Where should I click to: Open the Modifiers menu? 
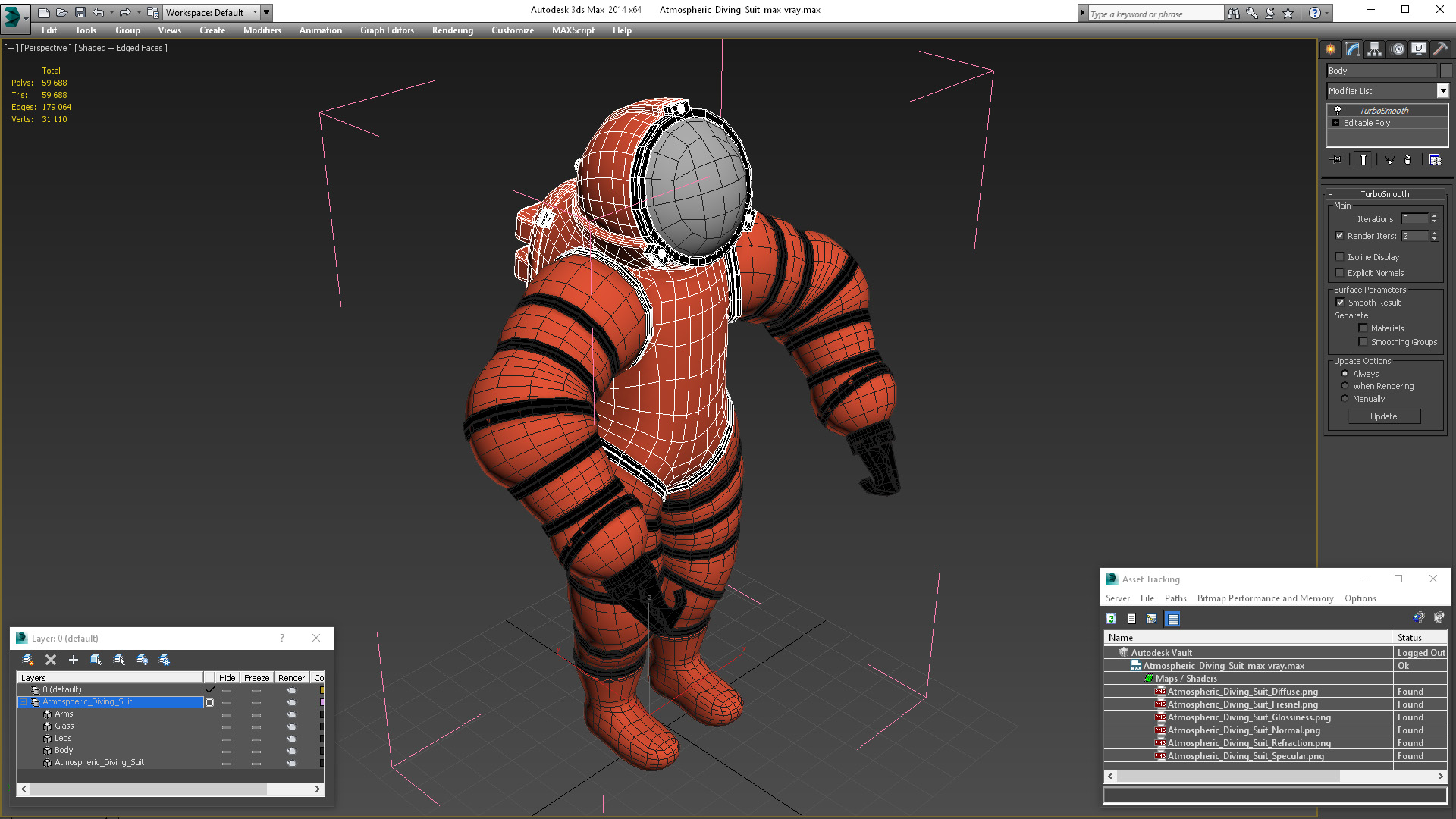point(262,30)
